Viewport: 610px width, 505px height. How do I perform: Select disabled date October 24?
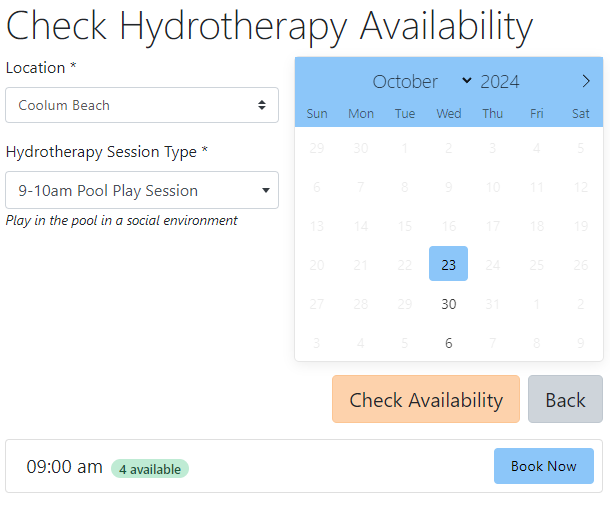[492, 265]
